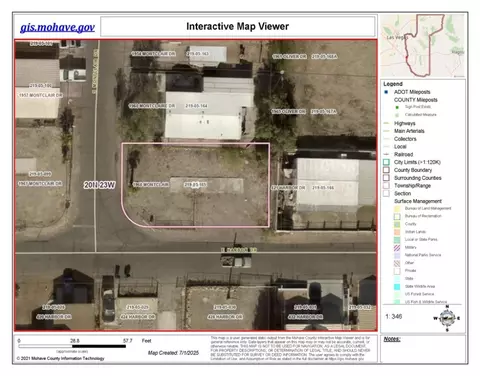The image size is (480, 376).
Task: Click the Surrounding Counties square symbol
Action: click(386, 178)
